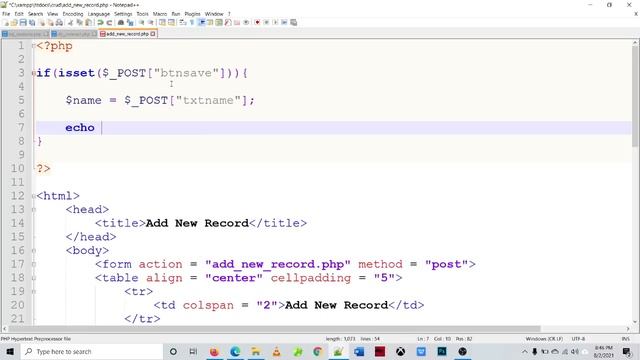This screenshot has width=640, height=360.
Task: Click the New file toolbar icon
Action: click(6, 22)
